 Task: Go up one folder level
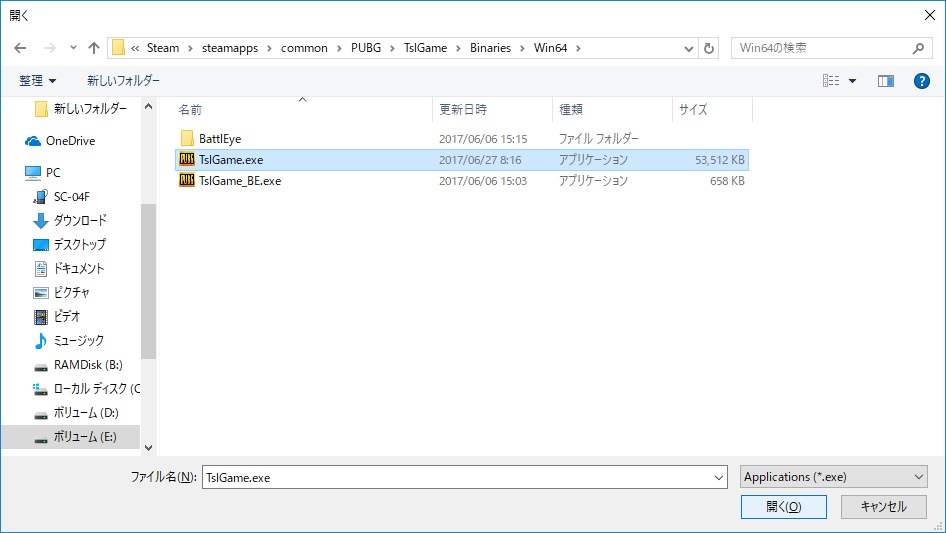coord(94,48)
